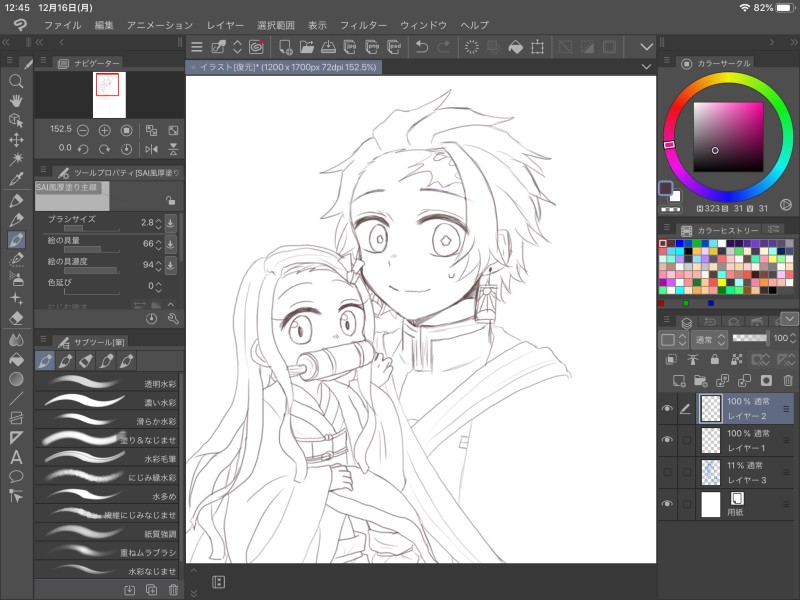
Task: Click the Undo arrow in command bar
Action: (422, 47)
